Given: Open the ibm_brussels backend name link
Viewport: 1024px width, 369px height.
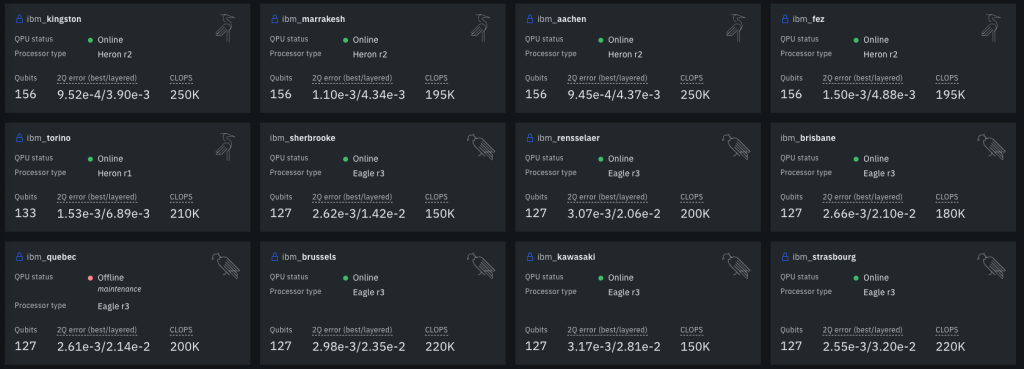Looking at the screenshot, I should (309, 257).
